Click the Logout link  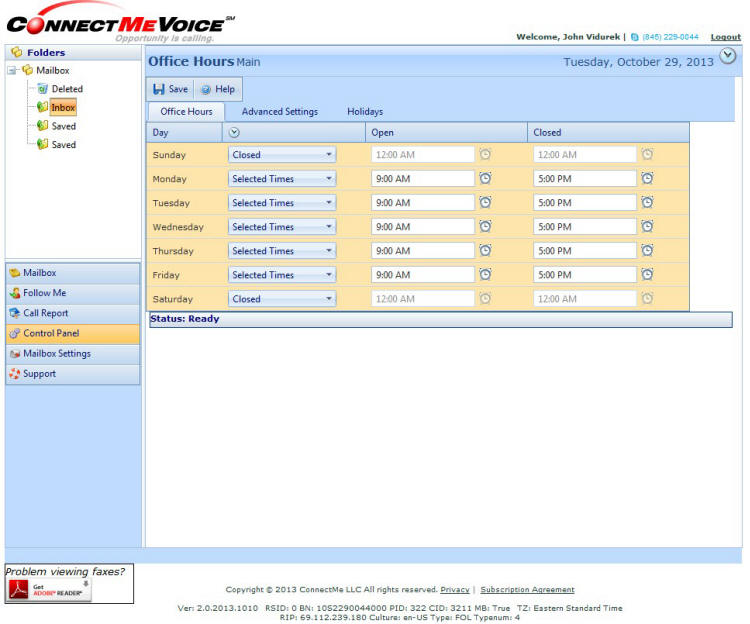click(726, 37)
